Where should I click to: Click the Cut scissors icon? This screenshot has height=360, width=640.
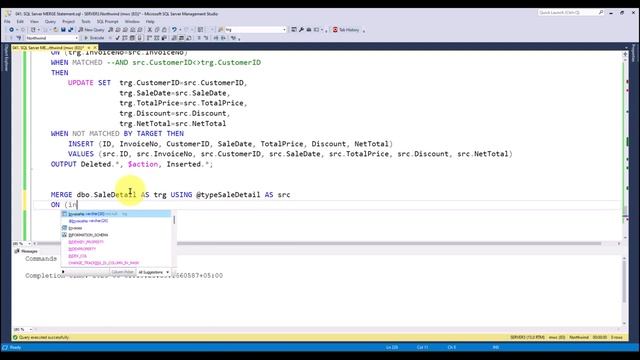click(x=150, y=30)
